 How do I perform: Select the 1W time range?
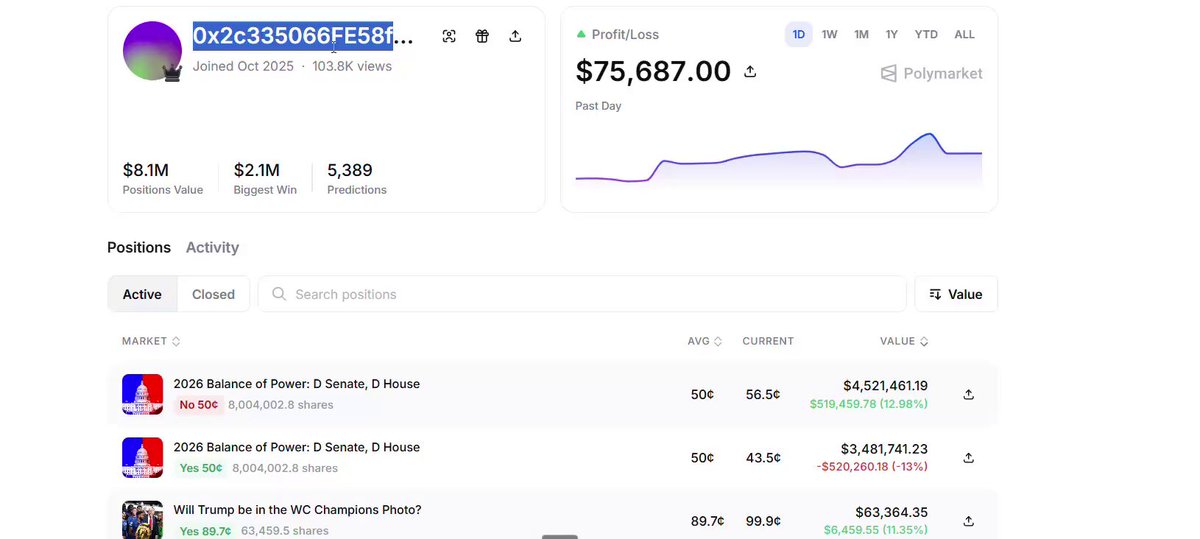coord(830,34)
